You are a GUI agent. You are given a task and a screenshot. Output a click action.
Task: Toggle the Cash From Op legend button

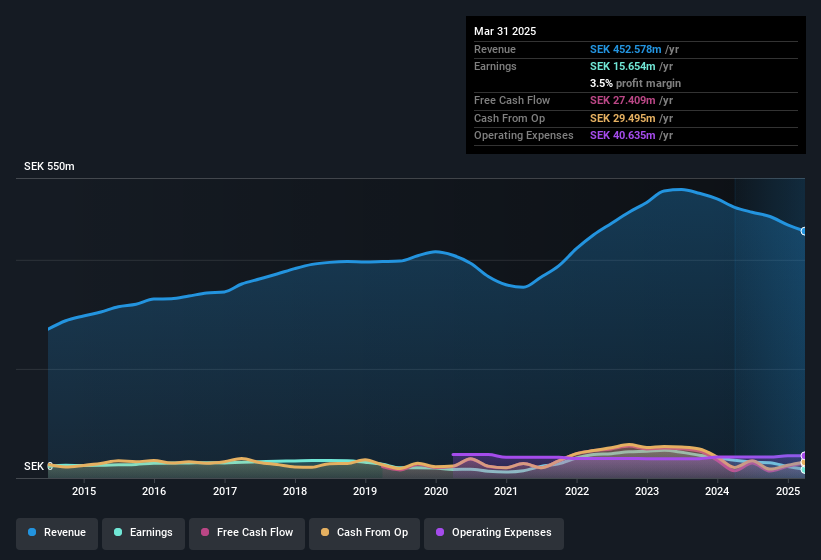tap(364, 533)
